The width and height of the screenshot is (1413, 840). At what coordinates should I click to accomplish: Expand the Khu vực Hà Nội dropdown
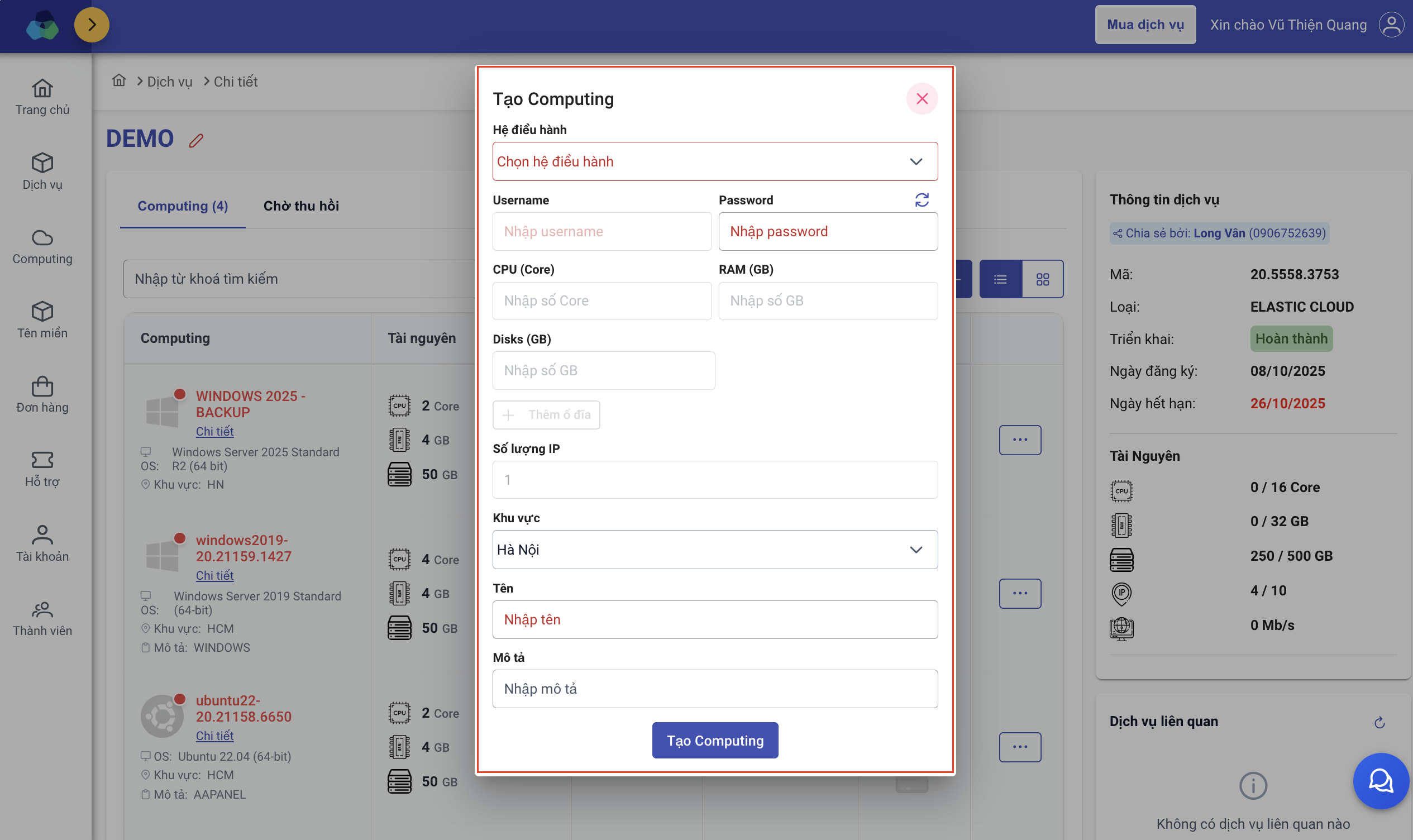715,550
